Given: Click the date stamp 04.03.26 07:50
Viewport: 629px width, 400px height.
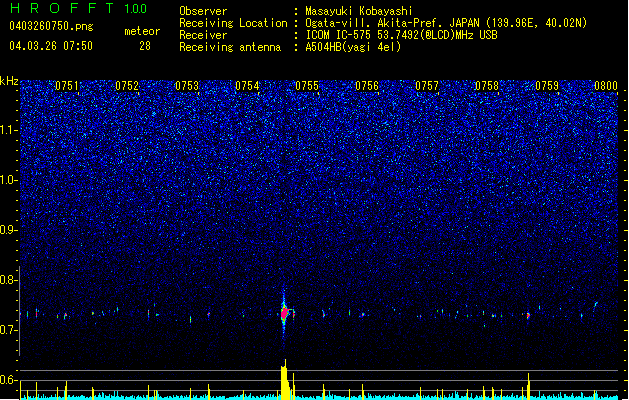Looking at the screenshot, I should point(51,46).
